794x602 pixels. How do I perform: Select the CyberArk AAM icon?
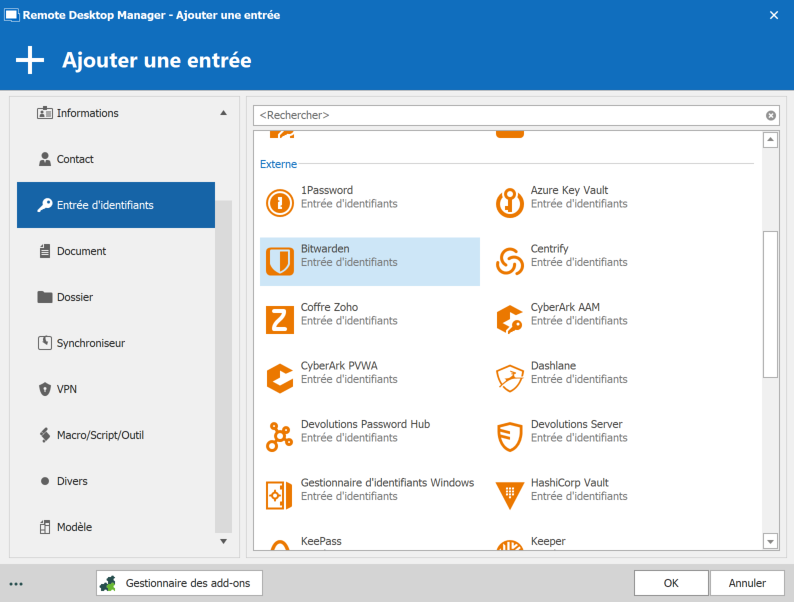(509, 320)
